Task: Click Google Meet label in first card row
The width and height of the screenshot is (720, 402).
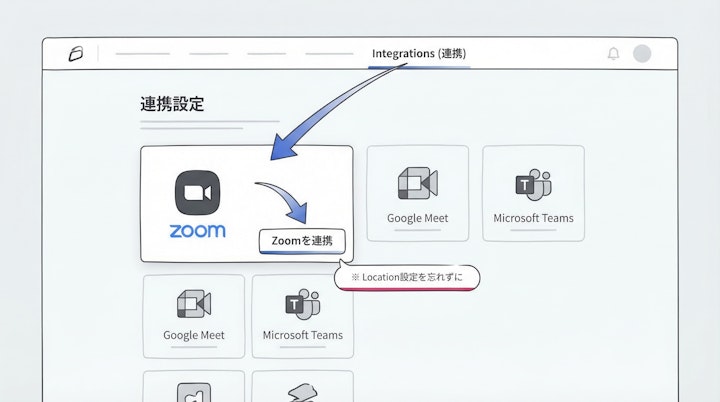Action: click(417, 218)
